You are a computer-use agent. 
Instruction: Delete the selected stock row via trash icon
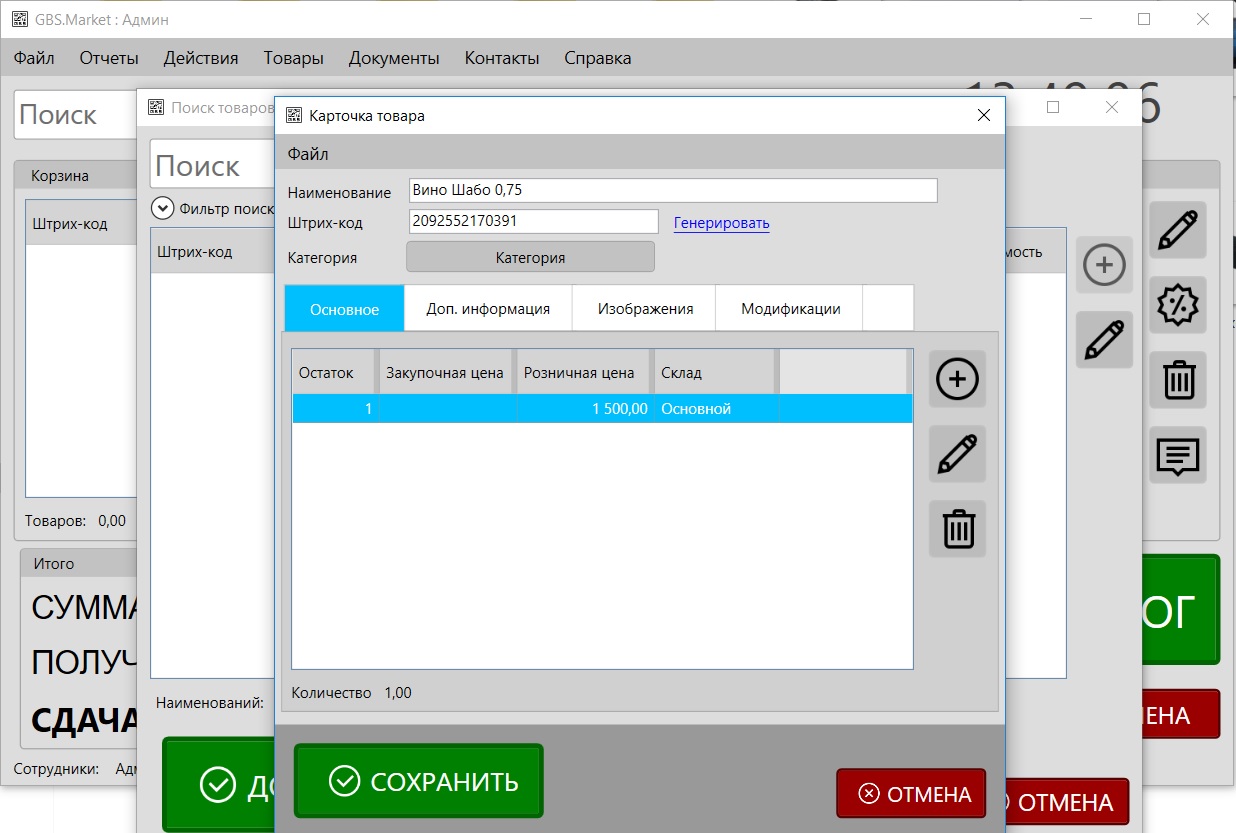click(957, 528)
